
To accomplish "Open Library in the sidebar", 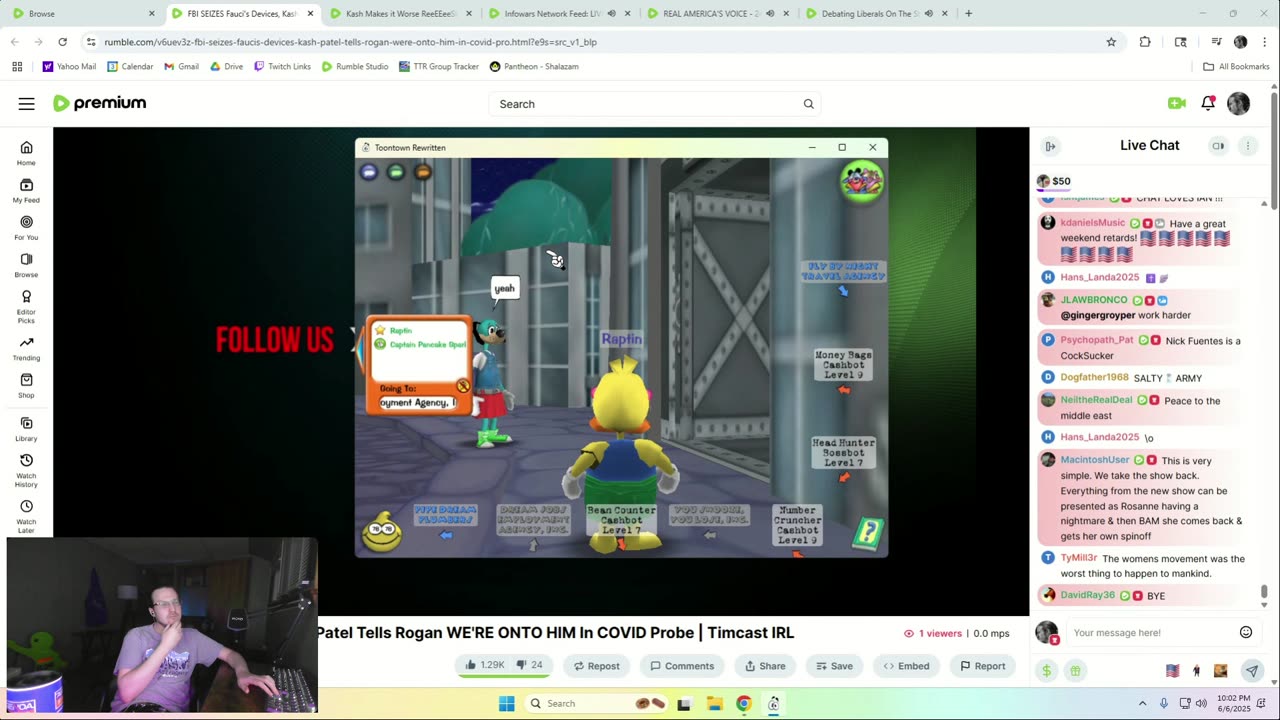I will [x=26, y=429].
